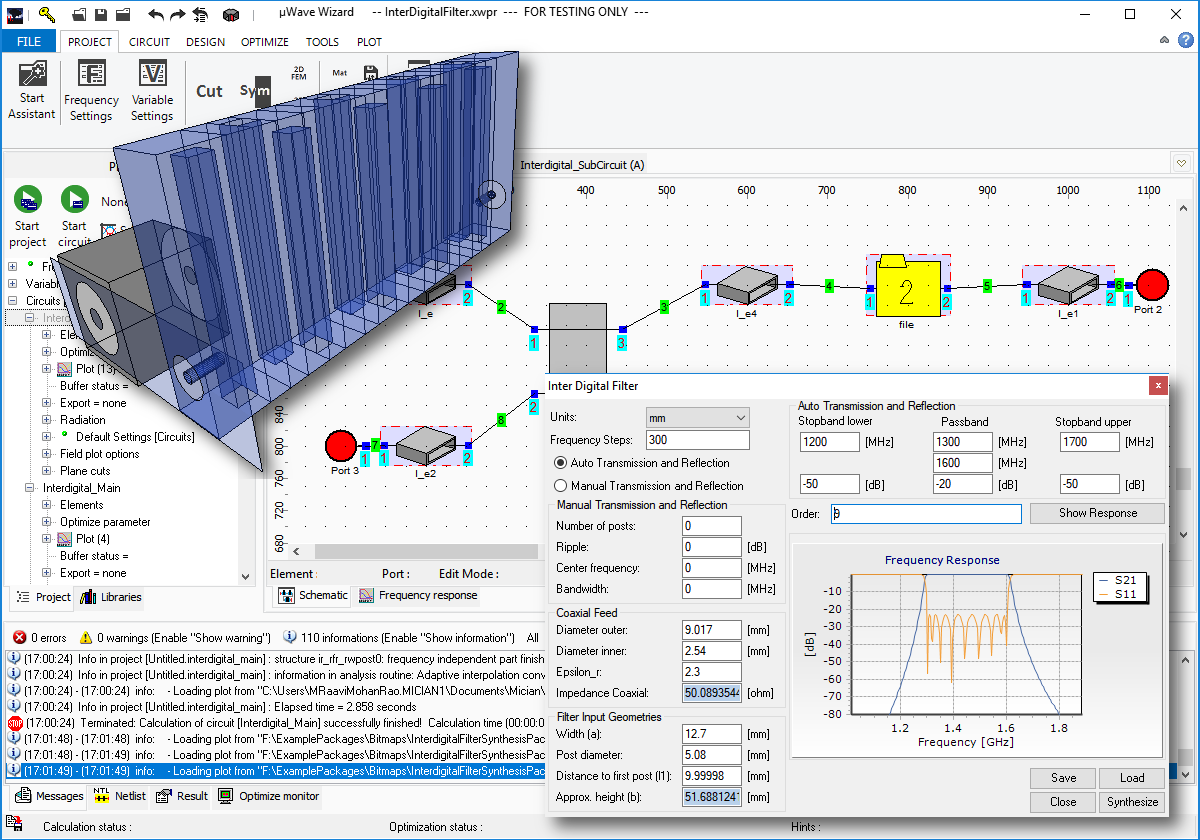The image size is (1200, 840).
Task: Click the 0 errors red icon filter
Action: click(x=18, y=637)
